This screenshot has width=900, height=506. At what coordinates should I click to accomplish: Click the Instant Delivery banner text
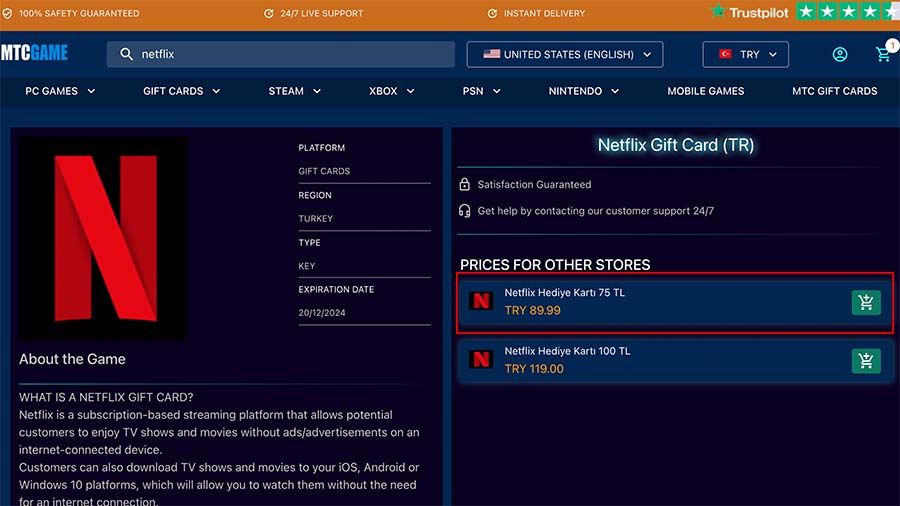tap(544, 13)
